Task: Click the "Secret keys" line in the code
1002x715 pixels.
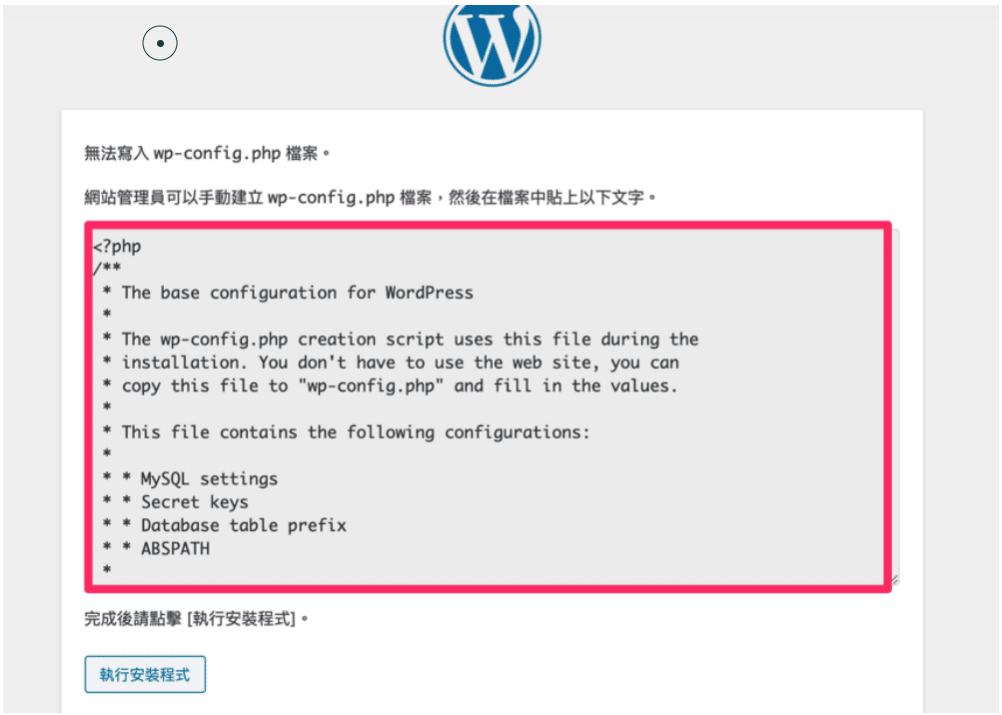Action: 175,502
